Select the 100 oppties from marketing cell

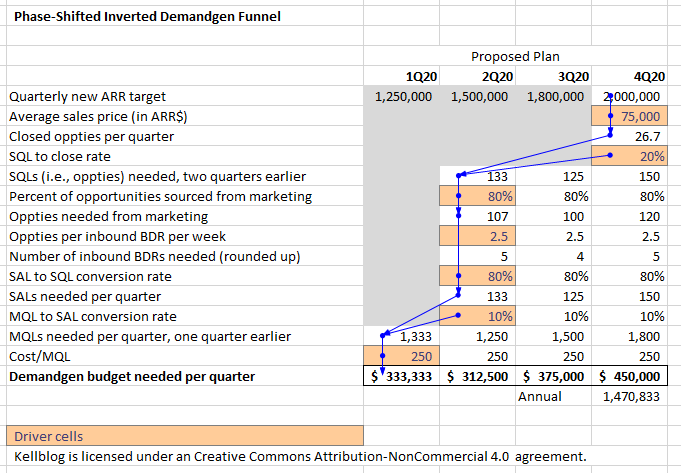coord(553,216)
